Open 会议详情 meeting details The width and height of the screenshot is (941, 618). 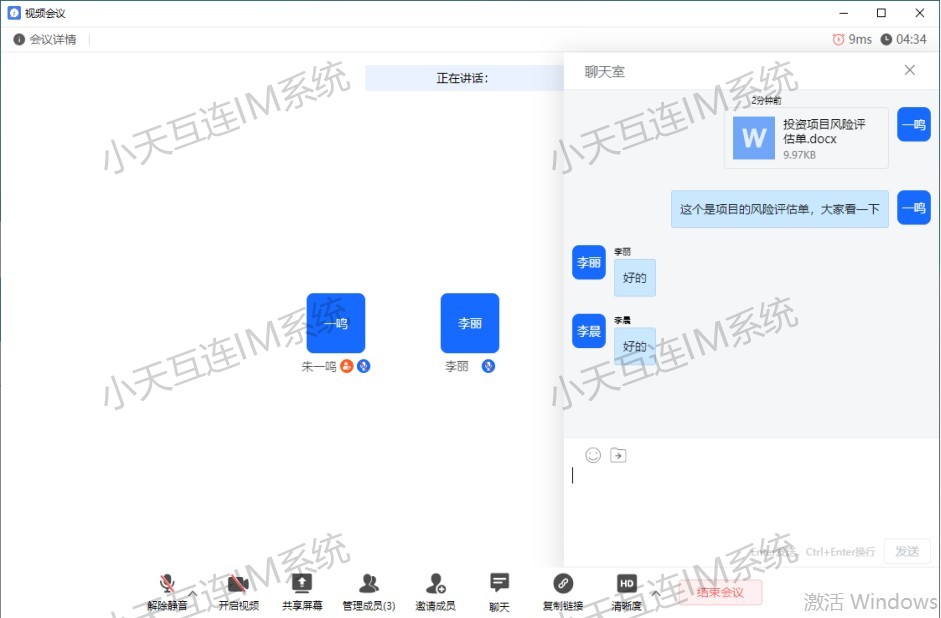[45, 39]
